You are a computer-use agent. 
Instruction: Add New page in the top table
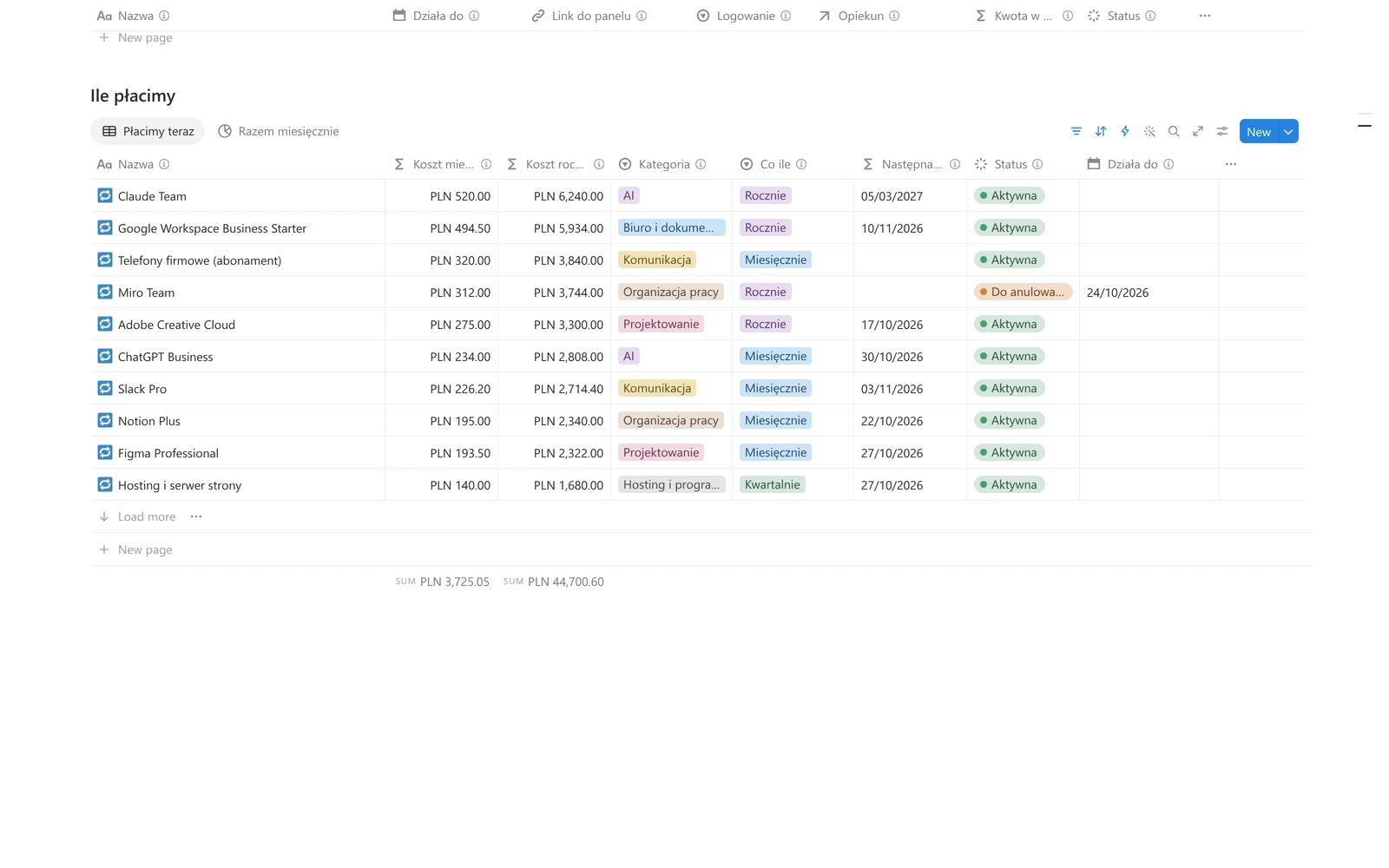135,37
